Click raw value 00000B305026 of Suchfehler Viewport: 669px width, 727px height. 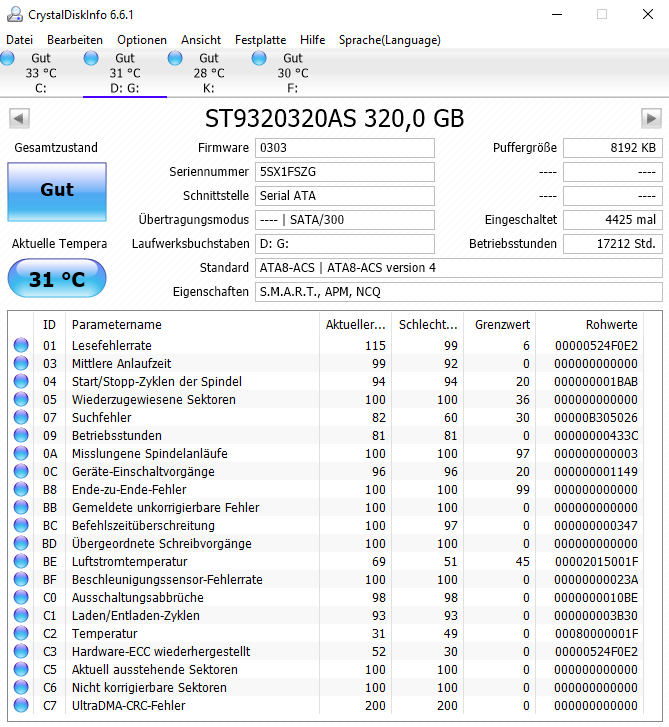click(x=596, y=417)
